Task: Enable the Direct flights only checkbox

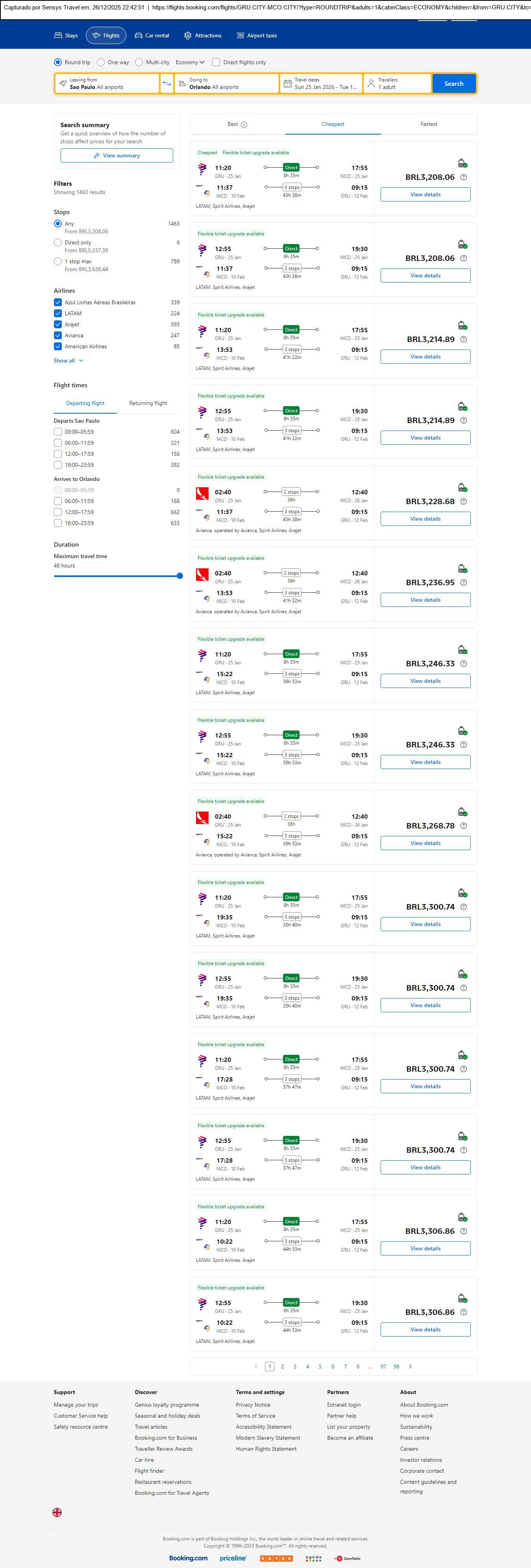Action: [216, 62]
